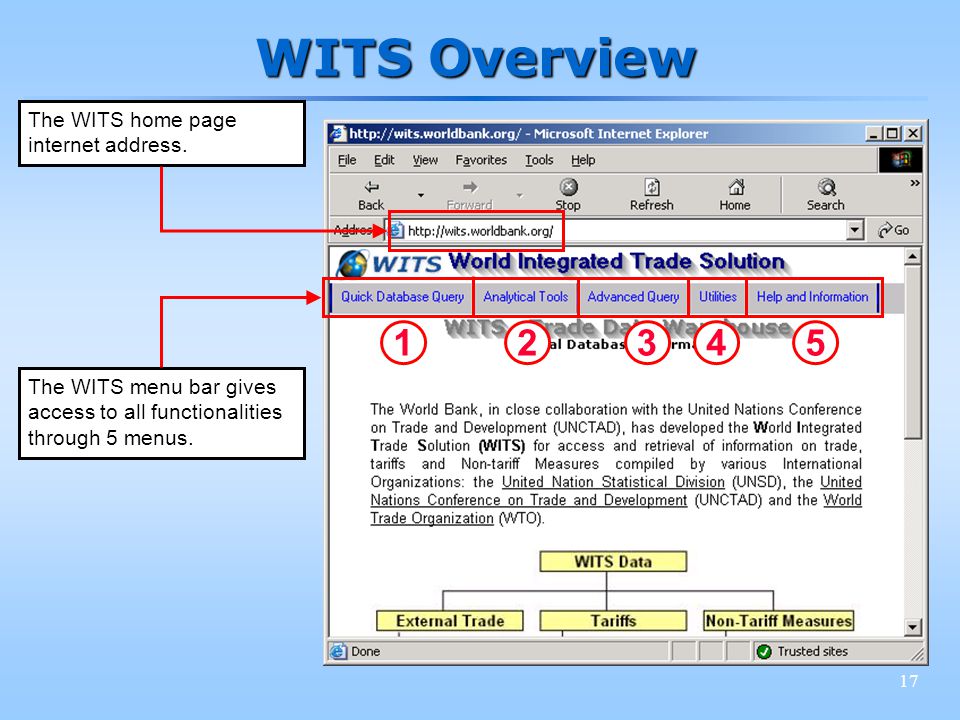Click the Windows logo throbber icon
The image size is (960, 720).
(x=901, y=160)
